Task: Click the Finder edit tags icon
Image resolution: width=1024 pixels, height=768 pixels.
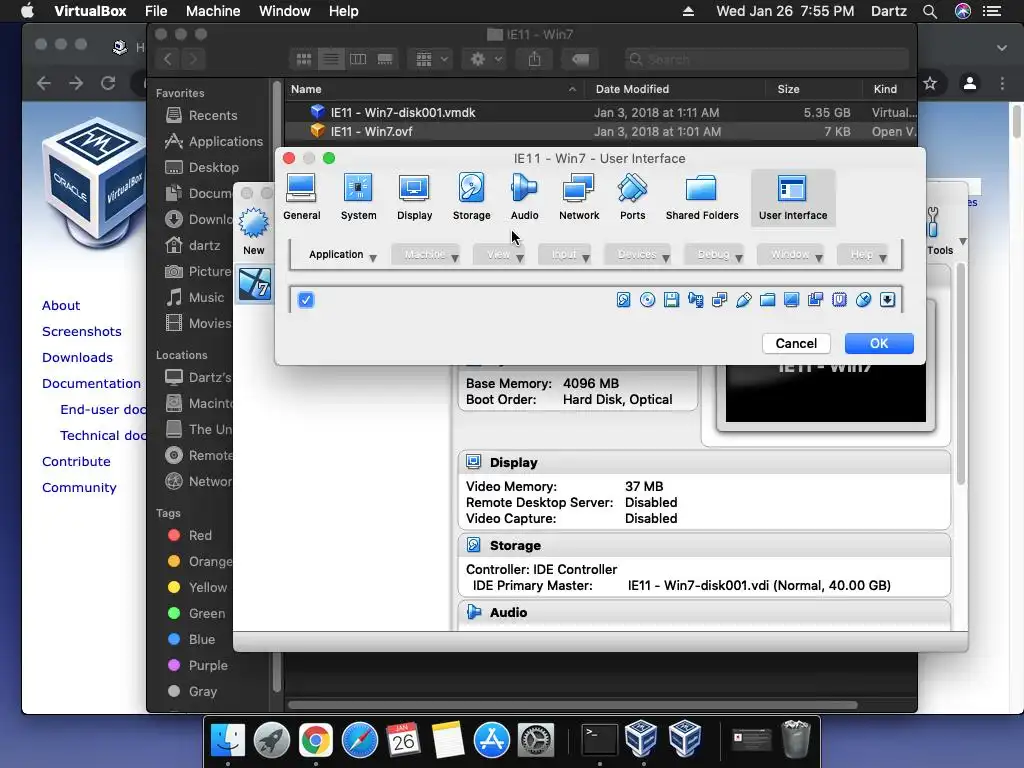Action: click(580, 59)
